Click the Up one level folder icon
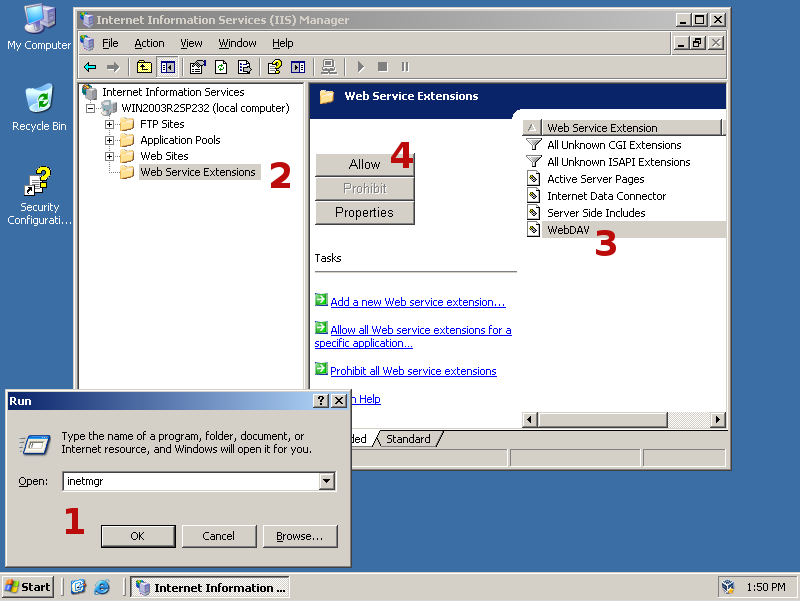Screen dimensions: 800x601 [144, 67]
